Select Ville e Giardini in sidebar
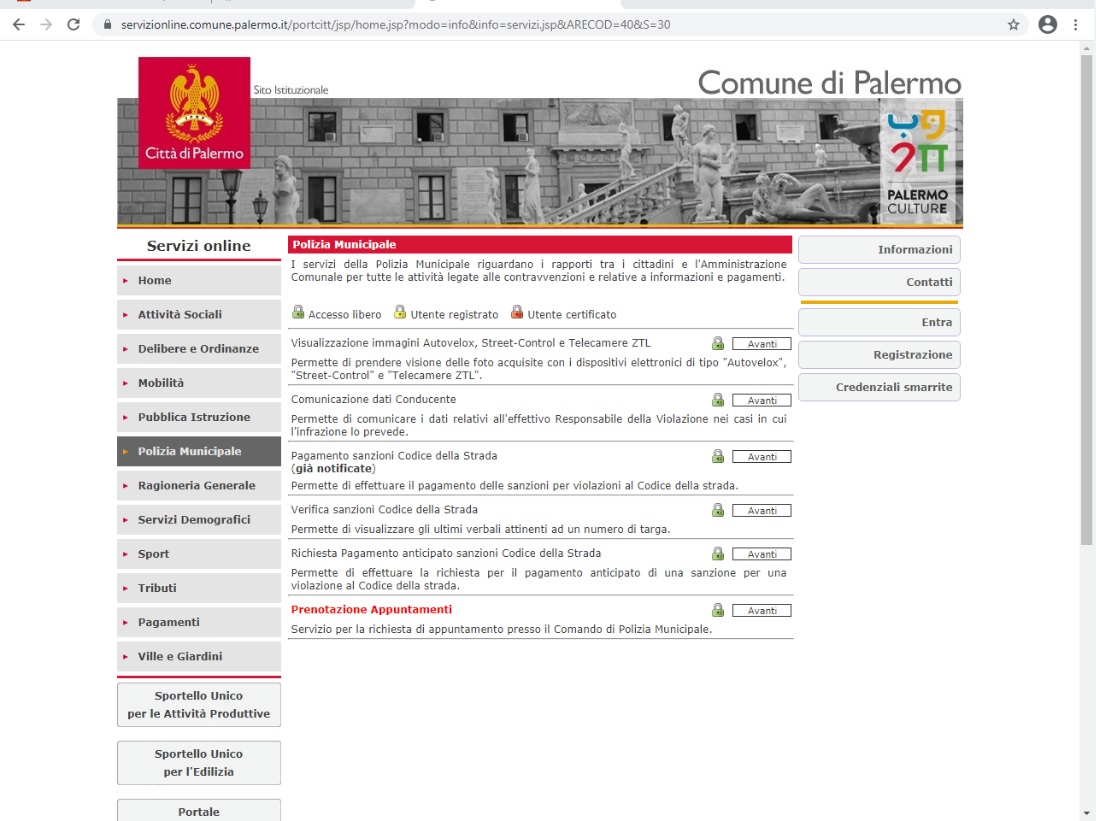The width and height of the screenshot is (1096, 821). (199, 657)
